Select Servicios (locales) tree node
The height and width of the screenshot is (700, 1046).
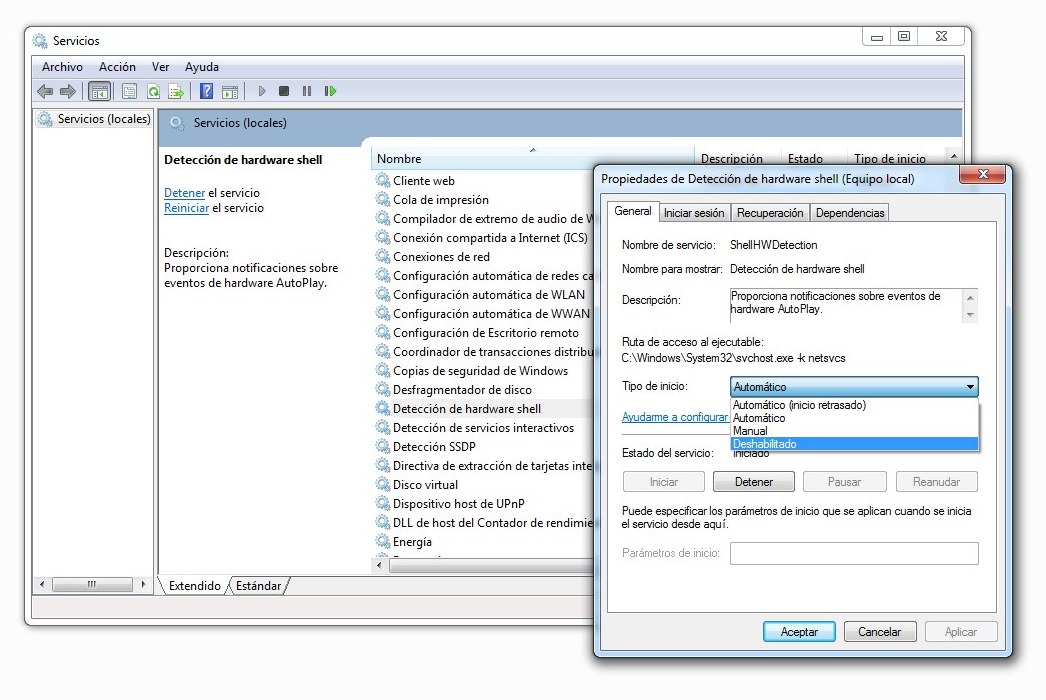(95, 119)
